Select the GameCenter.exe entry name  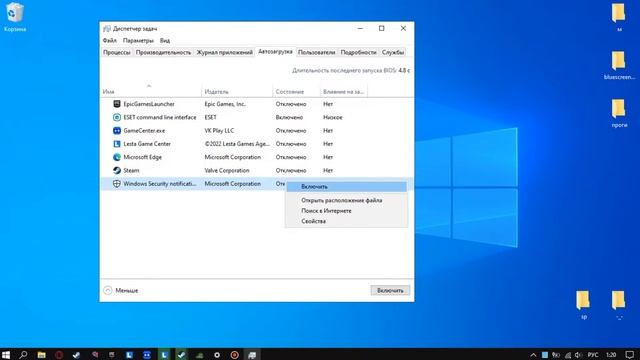tap(144, 131)
